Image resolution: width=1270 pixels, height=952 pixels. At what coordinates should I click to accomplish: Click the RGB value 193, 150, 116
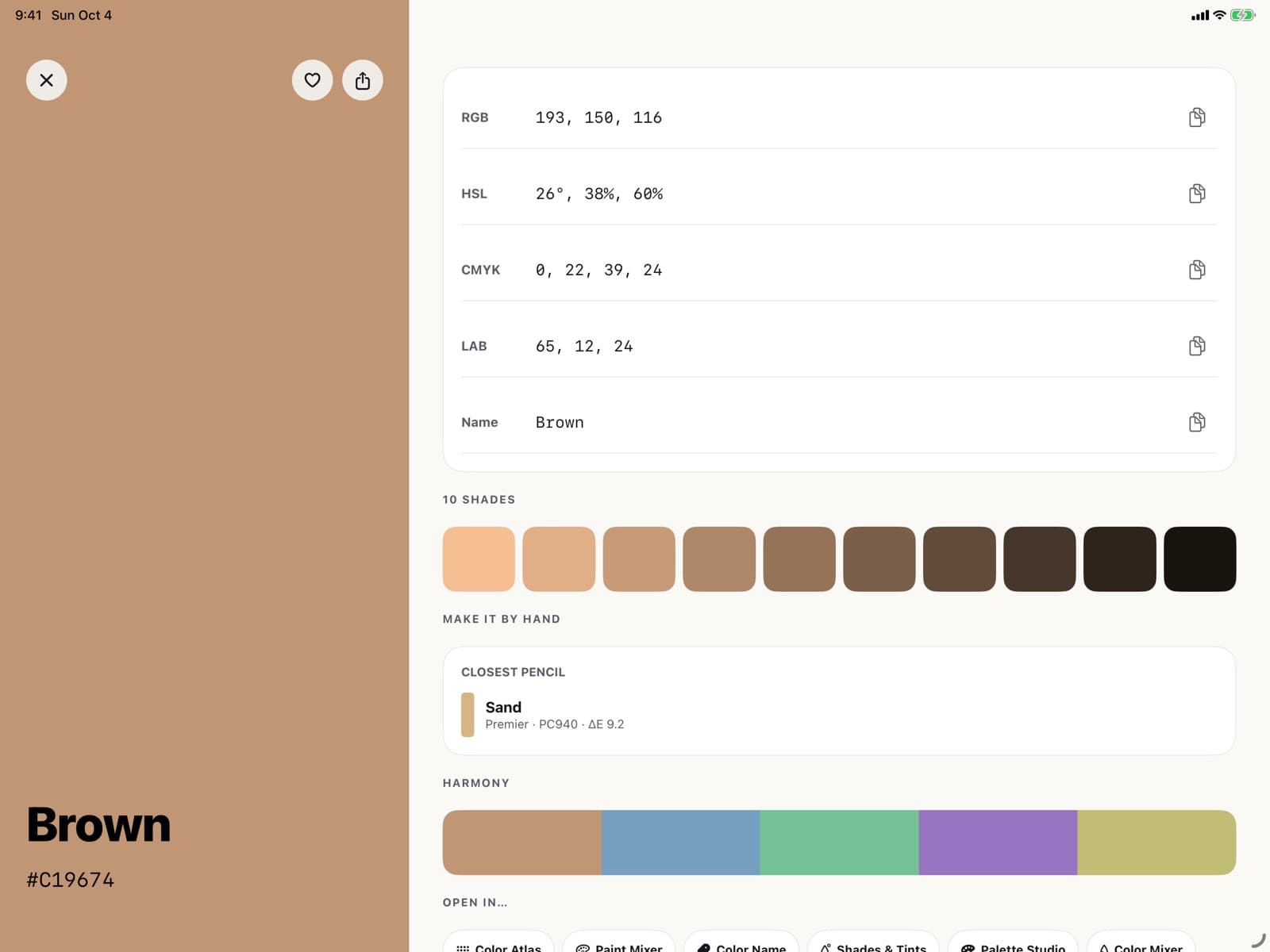coord(598,117)
